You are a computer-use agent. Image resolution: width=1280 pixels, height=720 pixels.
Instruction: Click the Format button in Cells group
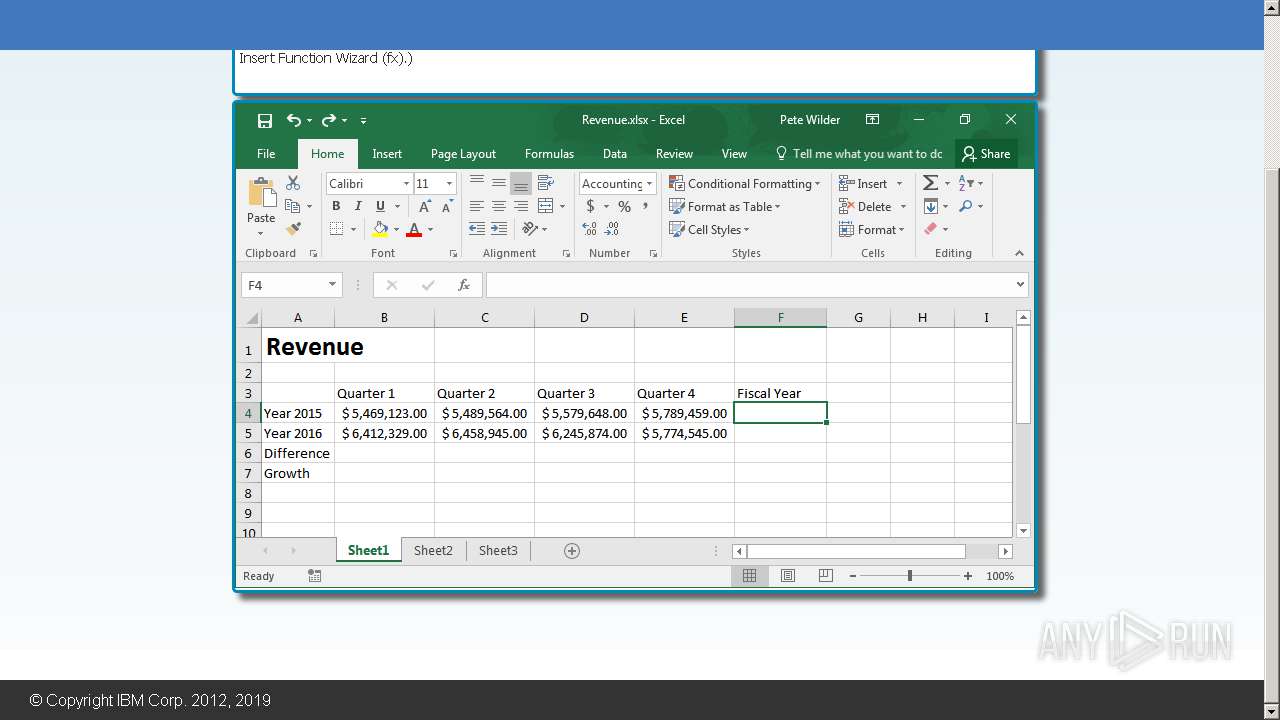click(x=872, y=229)
